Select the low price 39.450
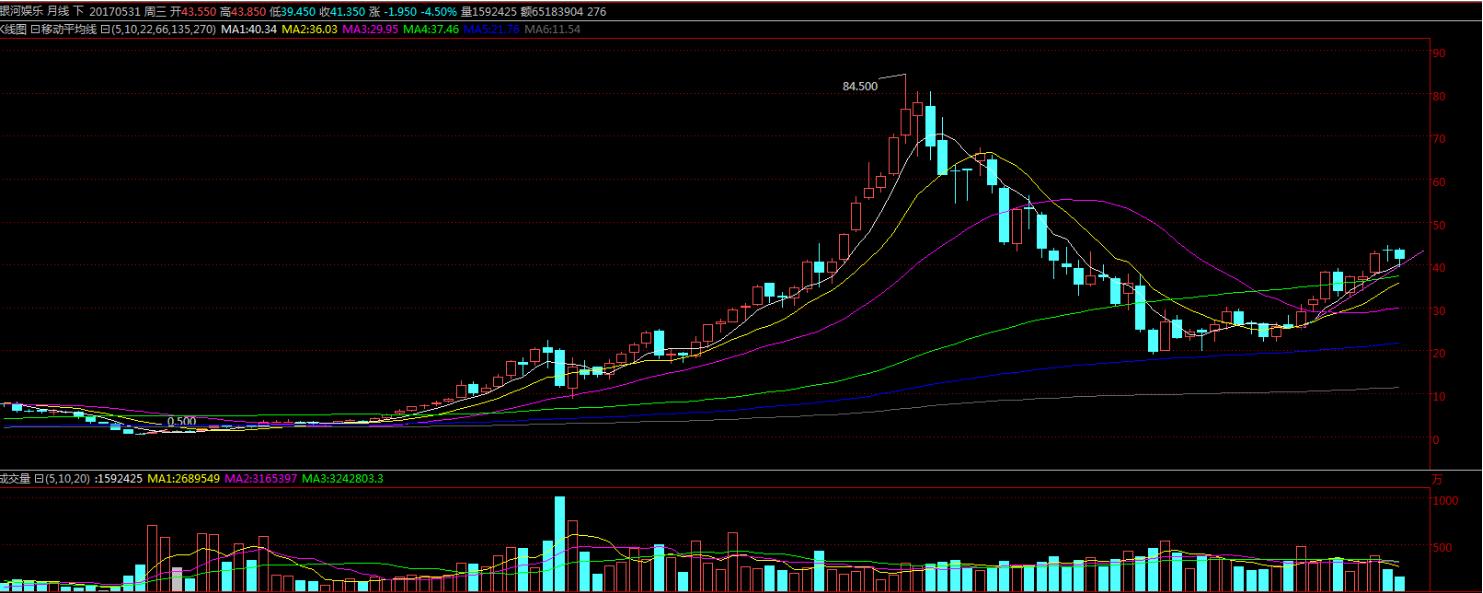The width and height of the screenshot is (1483, 593). [298, 11]
